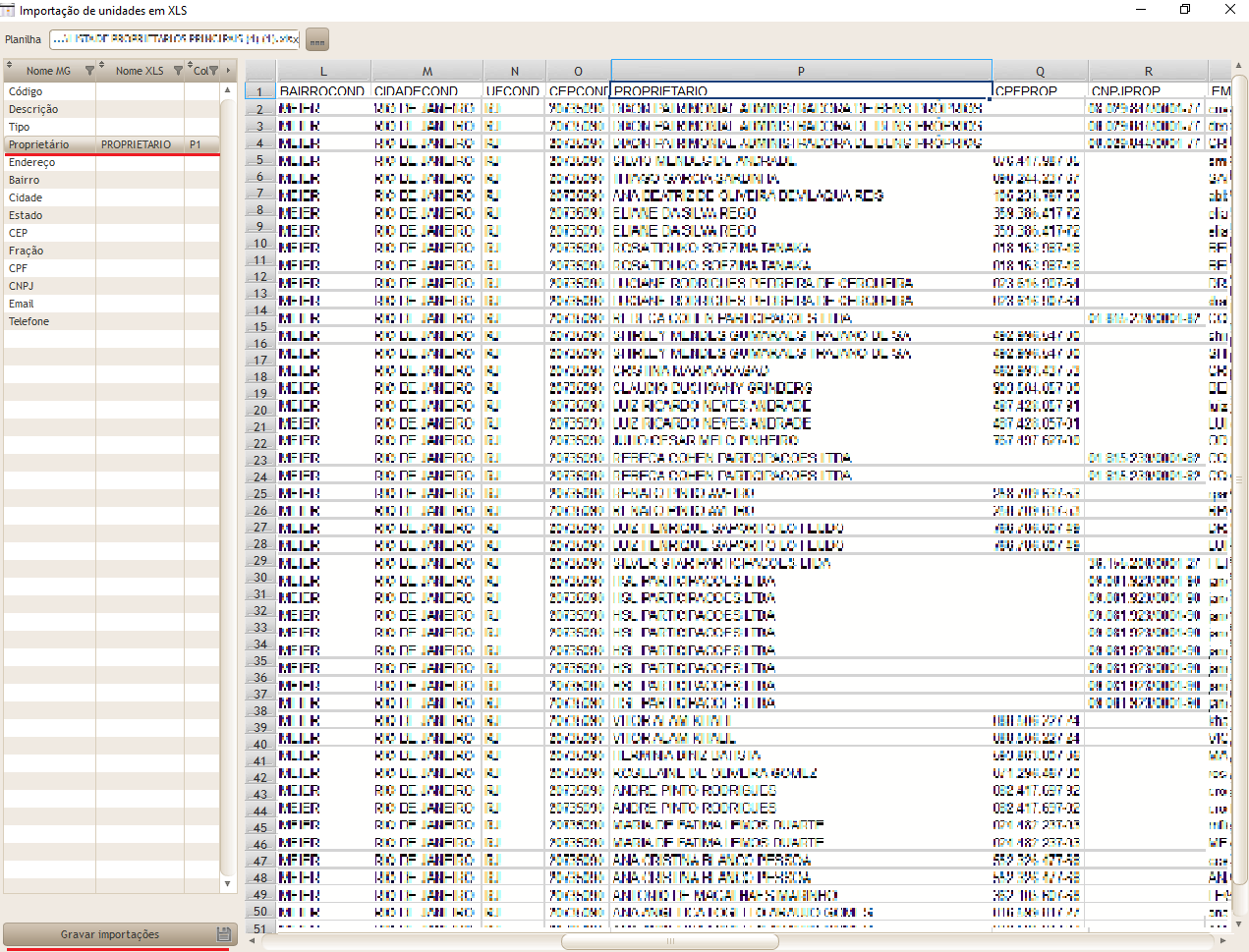The image size is (1249, 952).
Task: Click the Planilha file path field
Action: (174, 39)
